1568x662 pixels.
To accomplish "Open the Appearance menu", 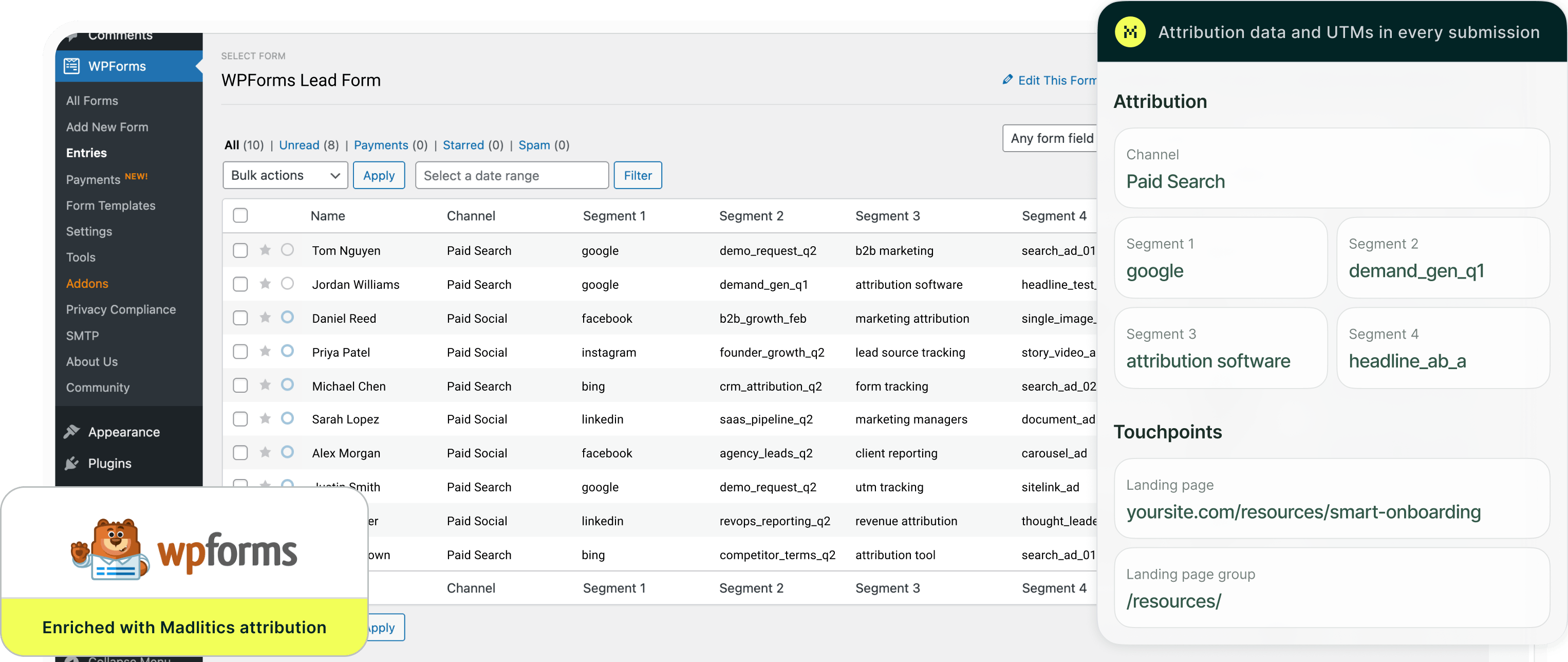I will [124, 432].
